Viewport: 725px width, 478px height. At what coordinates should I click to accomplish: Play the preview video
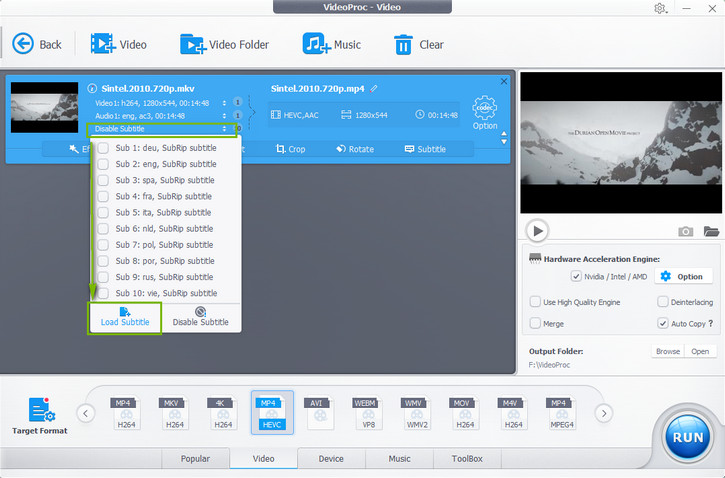click(x=537, y=231)
